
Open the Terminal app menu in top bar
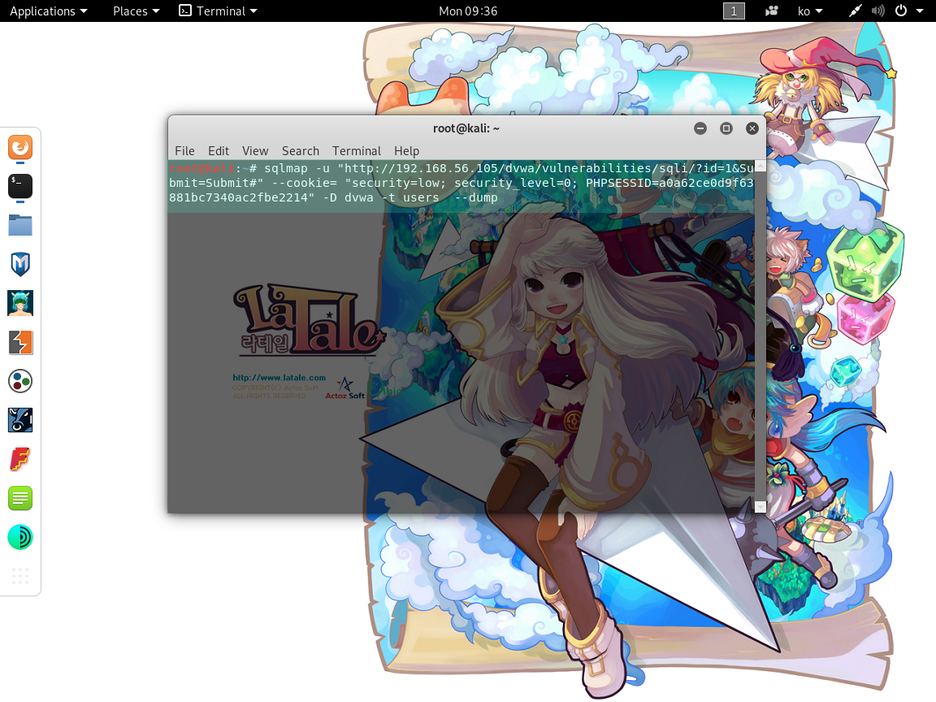point(218,11)
